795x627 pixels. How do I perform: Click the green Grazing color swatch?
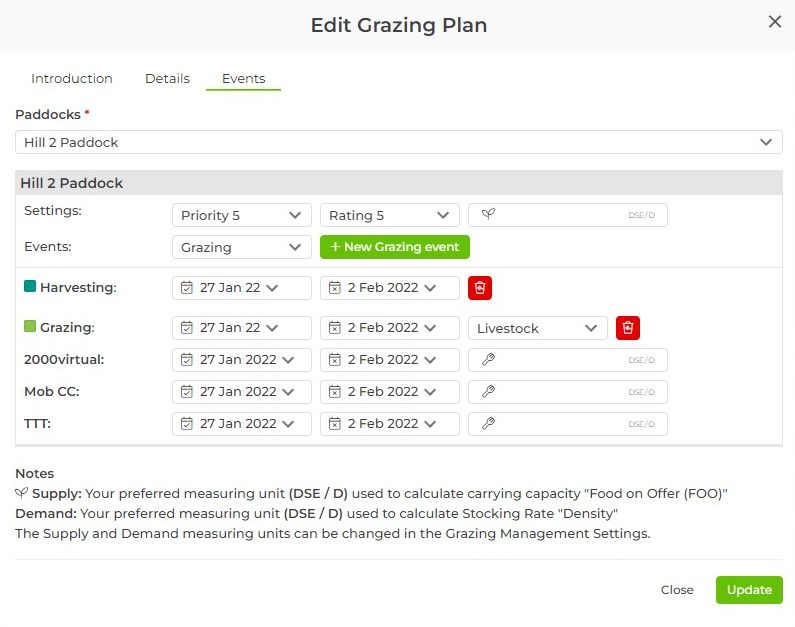click(30, 327)
